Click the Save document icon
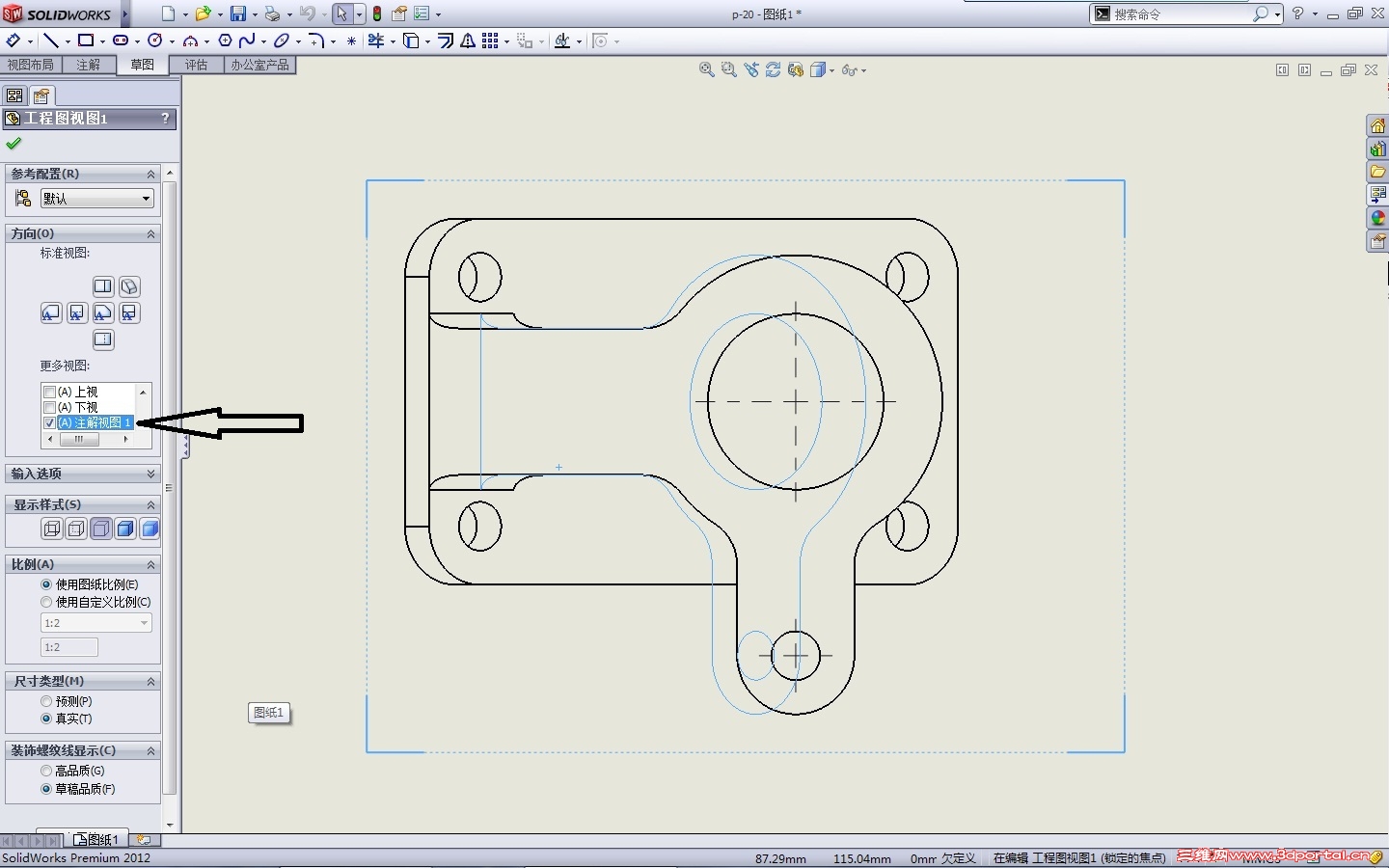Screen dimensions: 1389x868 coord(237,14)
